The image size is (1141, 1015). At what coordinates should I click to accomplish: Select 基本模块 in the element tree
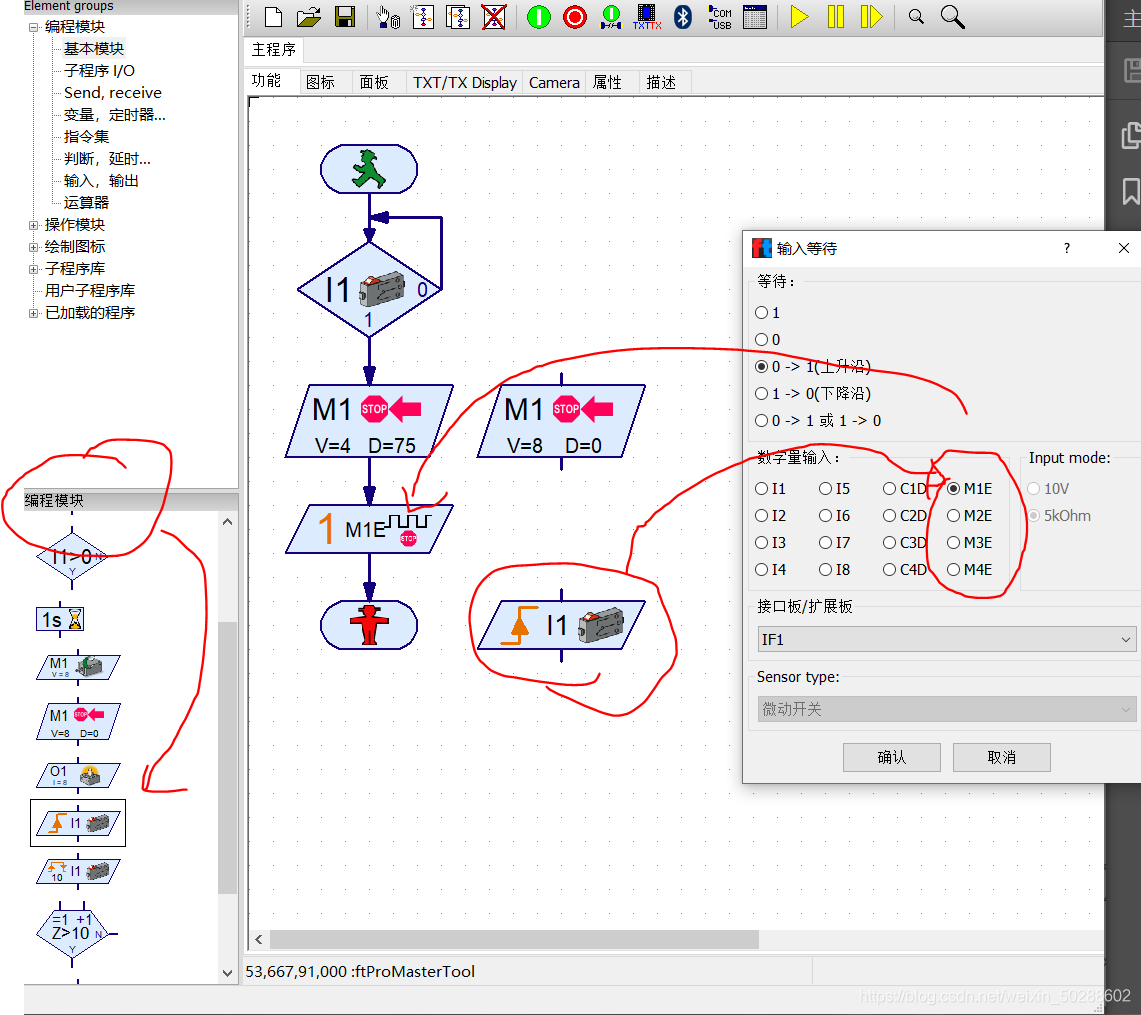click(x=93, y=49)
